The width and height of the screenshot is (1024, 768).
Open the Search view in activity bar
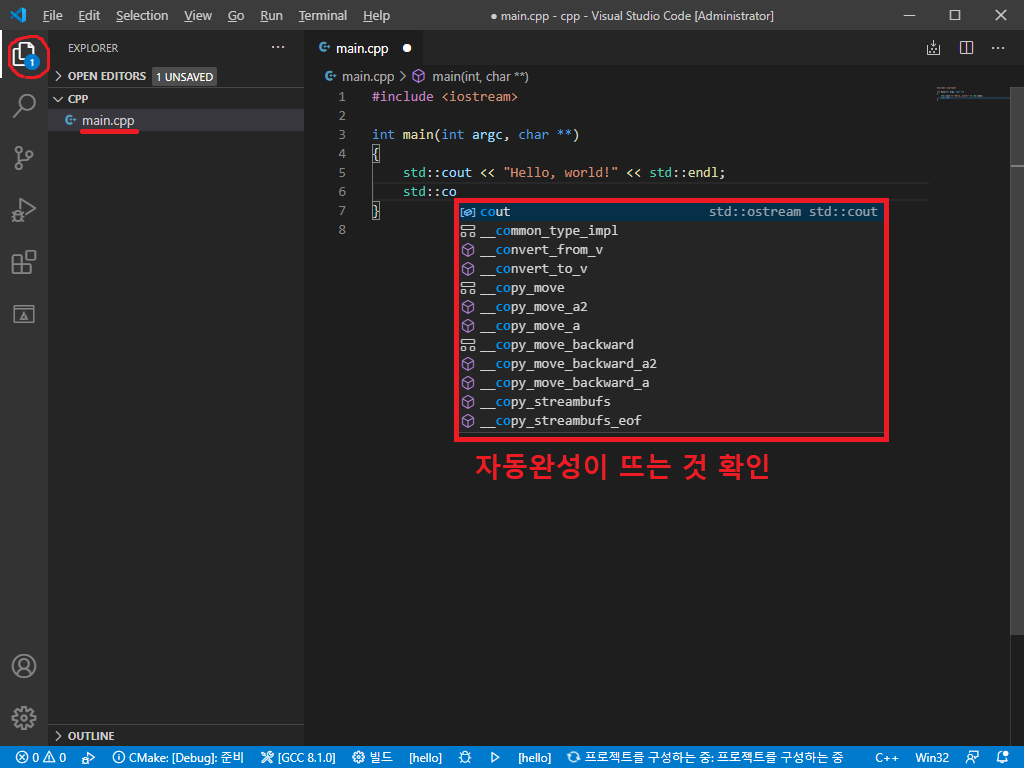click(24, 106)
